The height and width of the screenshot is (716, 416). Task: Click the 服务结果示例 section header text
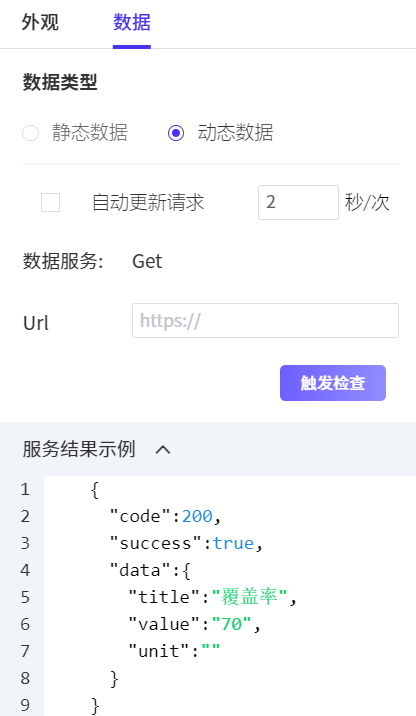pos(79,449)
